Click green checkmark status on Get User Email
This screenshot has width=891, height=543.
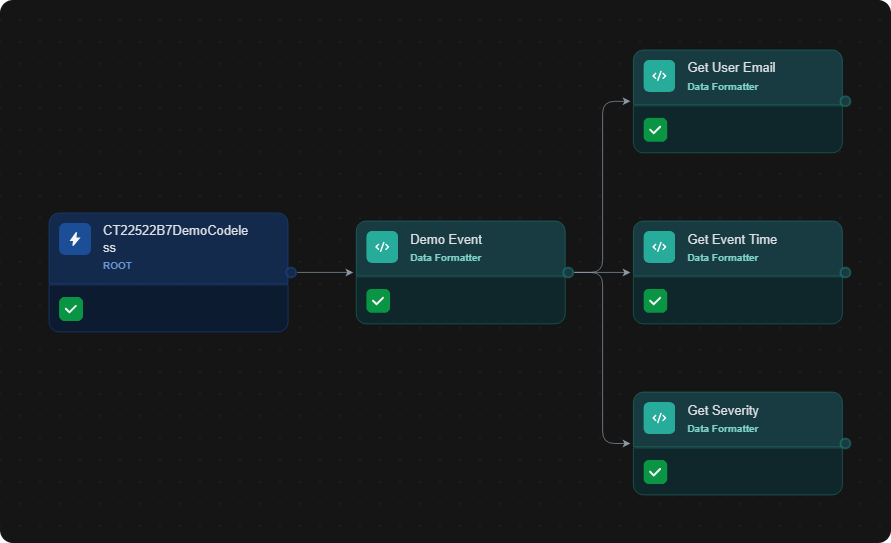click(655, 130)
